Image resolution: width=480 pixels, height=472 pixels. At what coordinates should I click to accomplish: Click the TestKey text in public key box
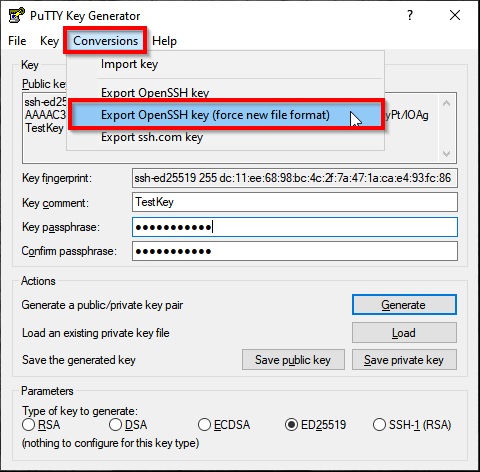(44, 128)
